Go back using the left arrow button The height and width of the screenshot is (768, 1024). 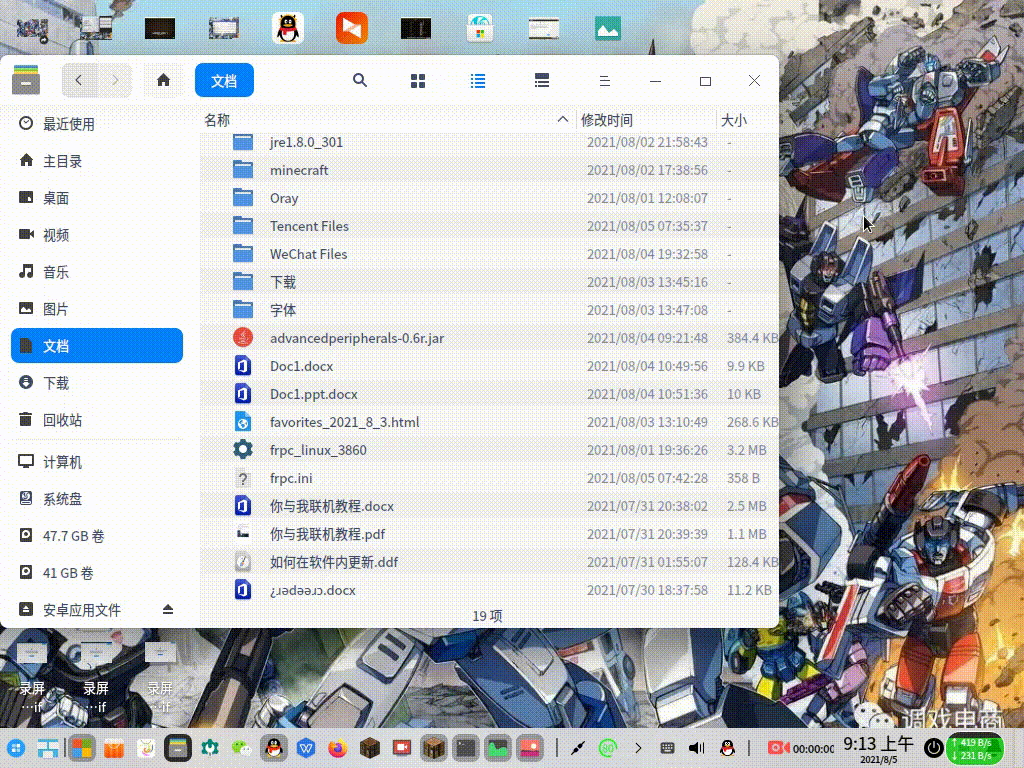click(79, 80)
